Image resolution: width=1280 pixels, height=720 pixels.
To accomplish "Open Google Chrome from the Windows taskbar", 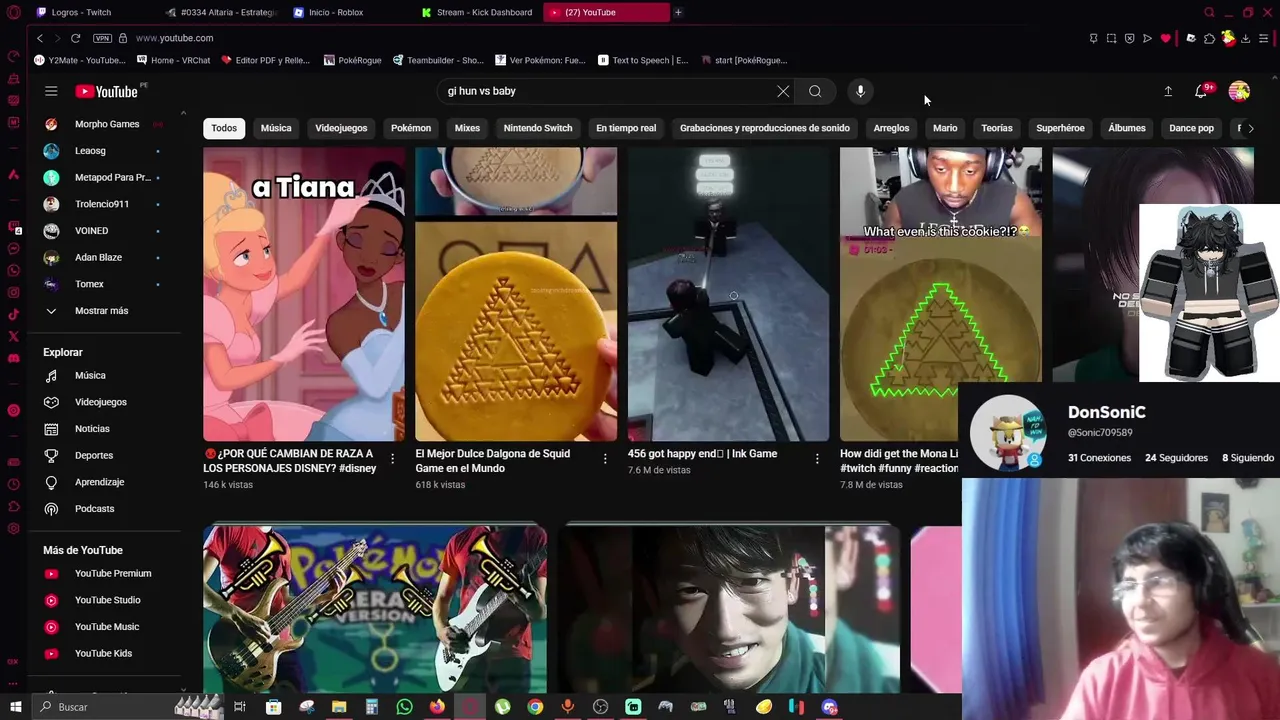I will tap(535, 707).
